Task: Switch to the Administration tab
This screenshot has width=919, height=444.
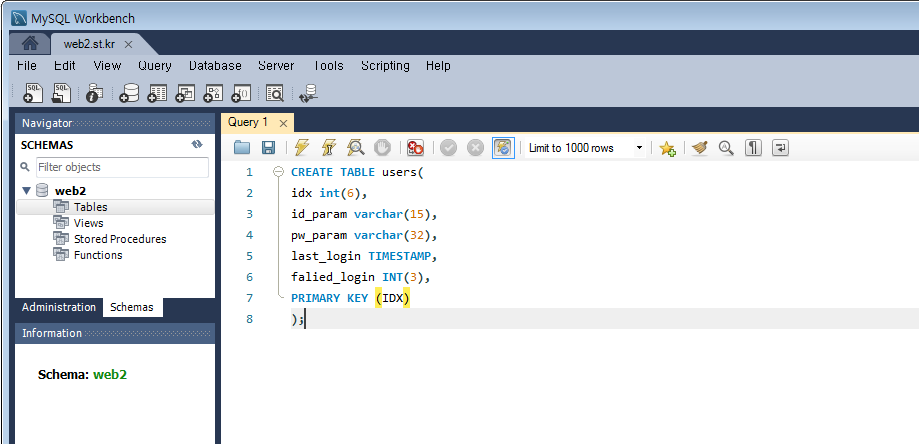Action: click(x=59, y=307)
